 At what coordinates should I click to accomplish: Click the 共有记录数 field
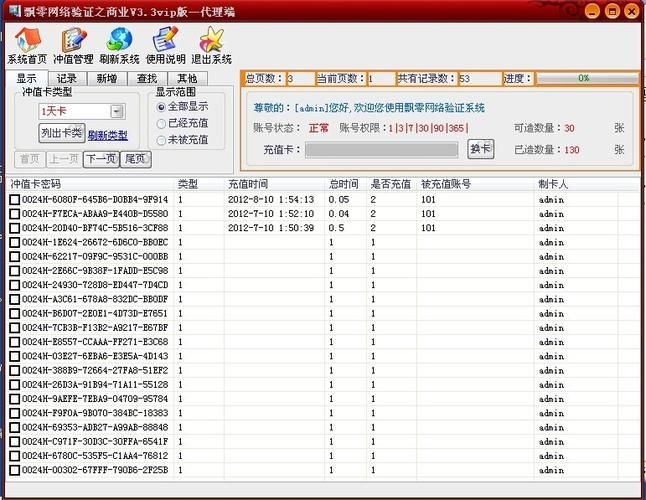pyautogui.click(x=480, y=78)
